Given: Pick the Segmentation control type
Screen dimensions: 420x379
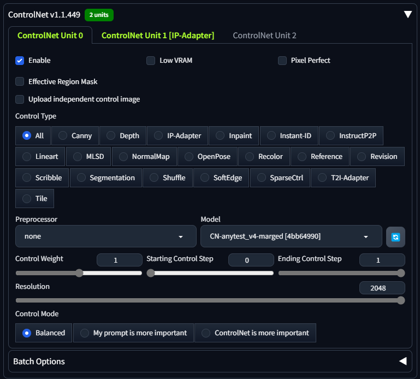Looking at the screenshot, I should click(x=106, y=178).
